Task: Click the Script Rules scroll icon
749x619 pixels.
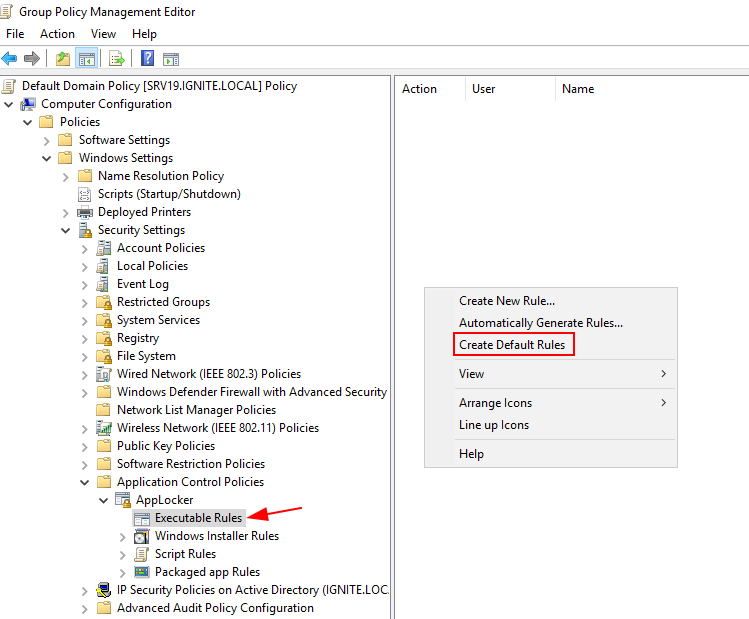Action: point(141,554)
